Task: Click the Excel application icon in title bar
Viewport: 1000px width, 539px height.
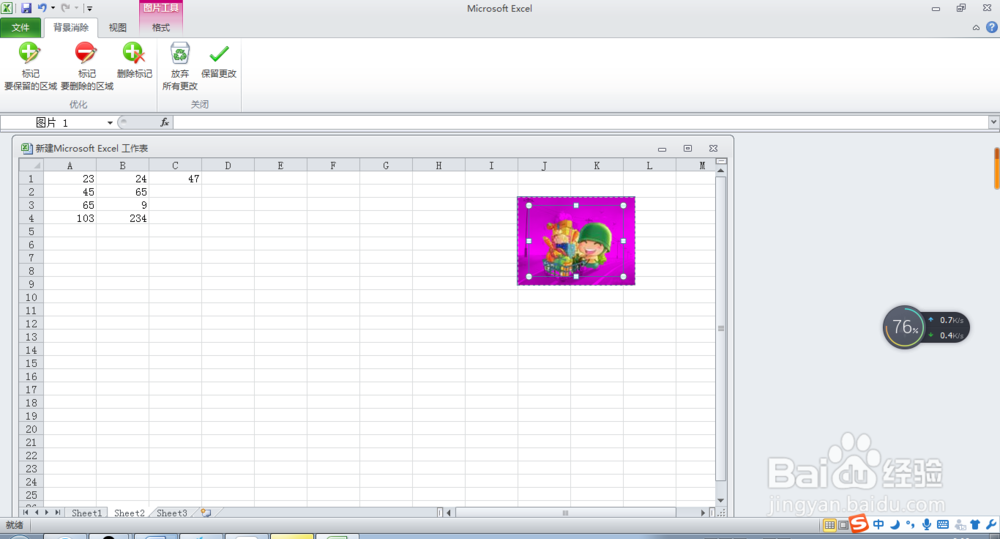Action: pos(7,8)
